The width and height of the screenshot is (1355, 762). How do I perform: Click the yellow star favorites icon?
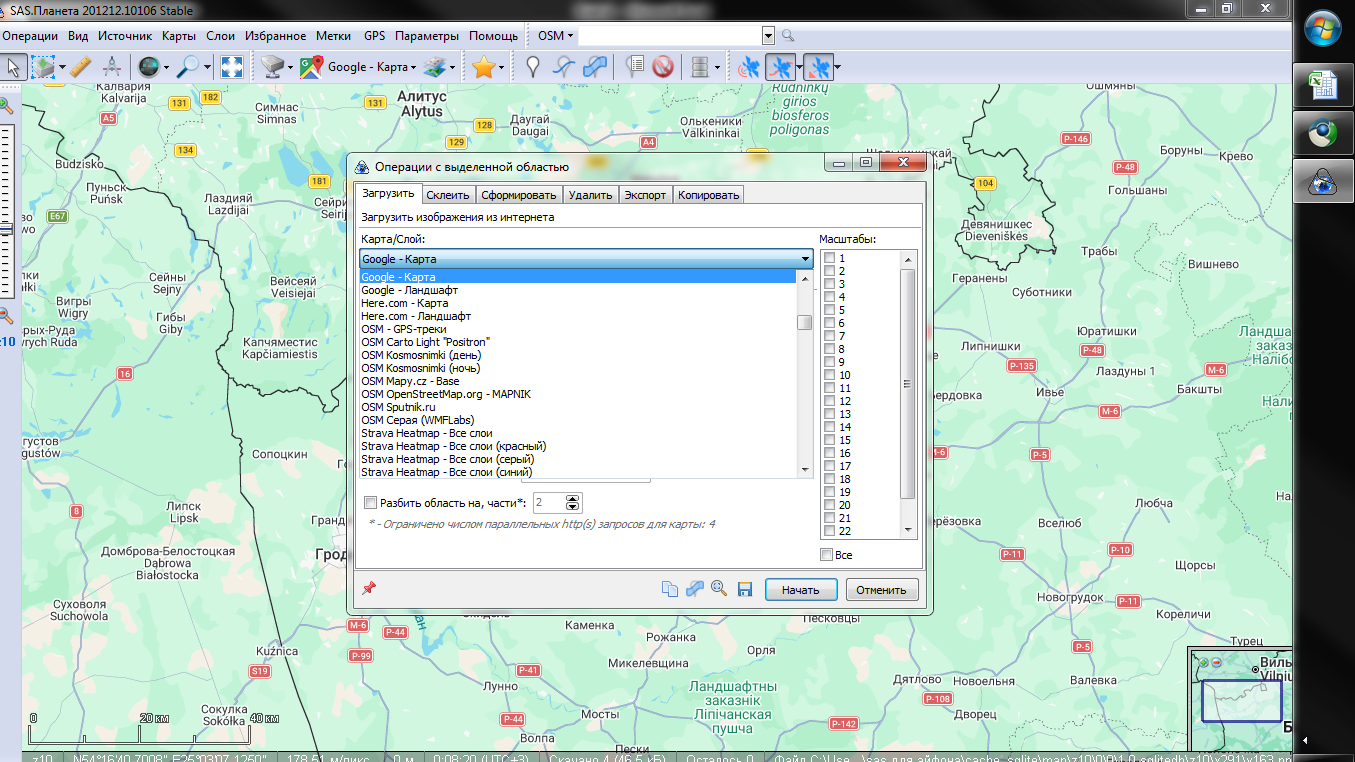coord(484,67)
